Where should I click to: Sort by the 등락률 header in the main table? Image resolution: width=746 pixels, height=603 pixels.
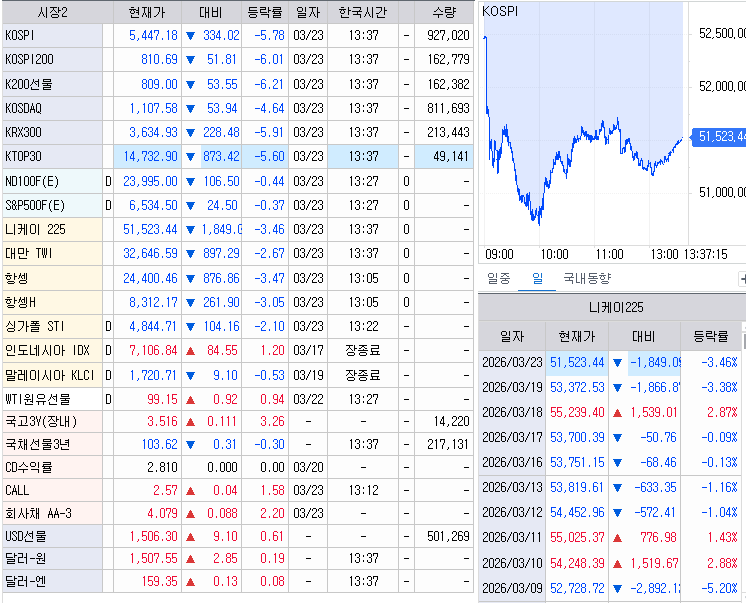point(265,11)
